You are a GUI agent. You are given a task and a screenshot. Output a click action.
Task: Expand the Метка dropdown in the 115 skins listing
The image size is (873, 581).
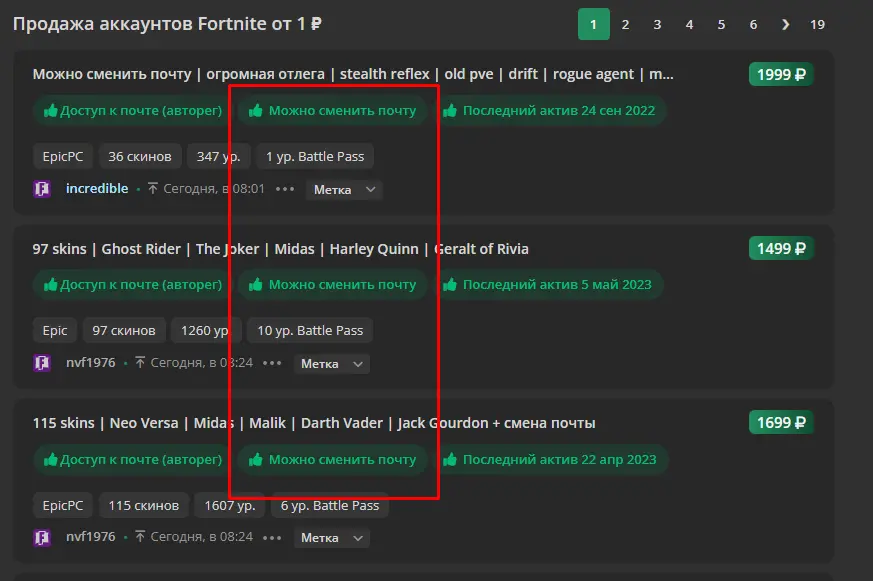(x=331, y=538)
